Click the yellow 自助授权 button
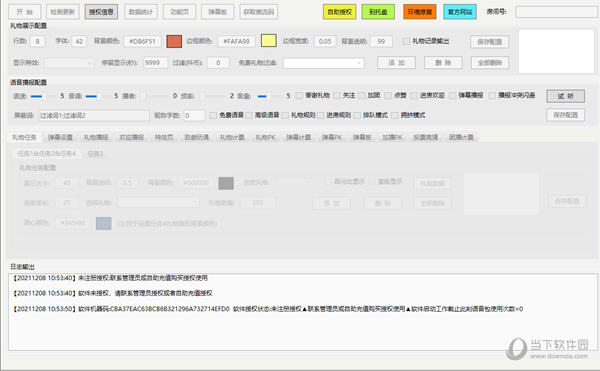This screenshot has height=371, width=600. point(339,12)
